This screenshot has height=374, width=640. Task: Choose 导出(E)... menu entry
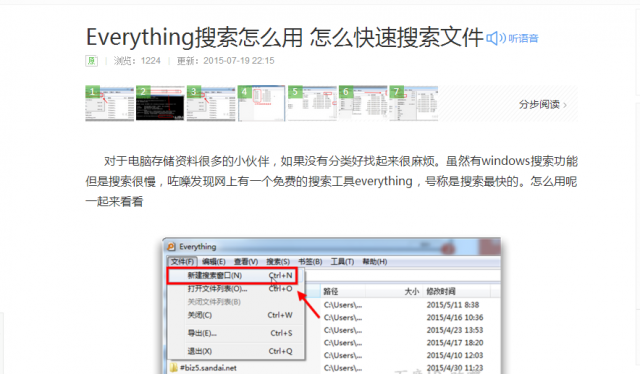tap(237, 333)
